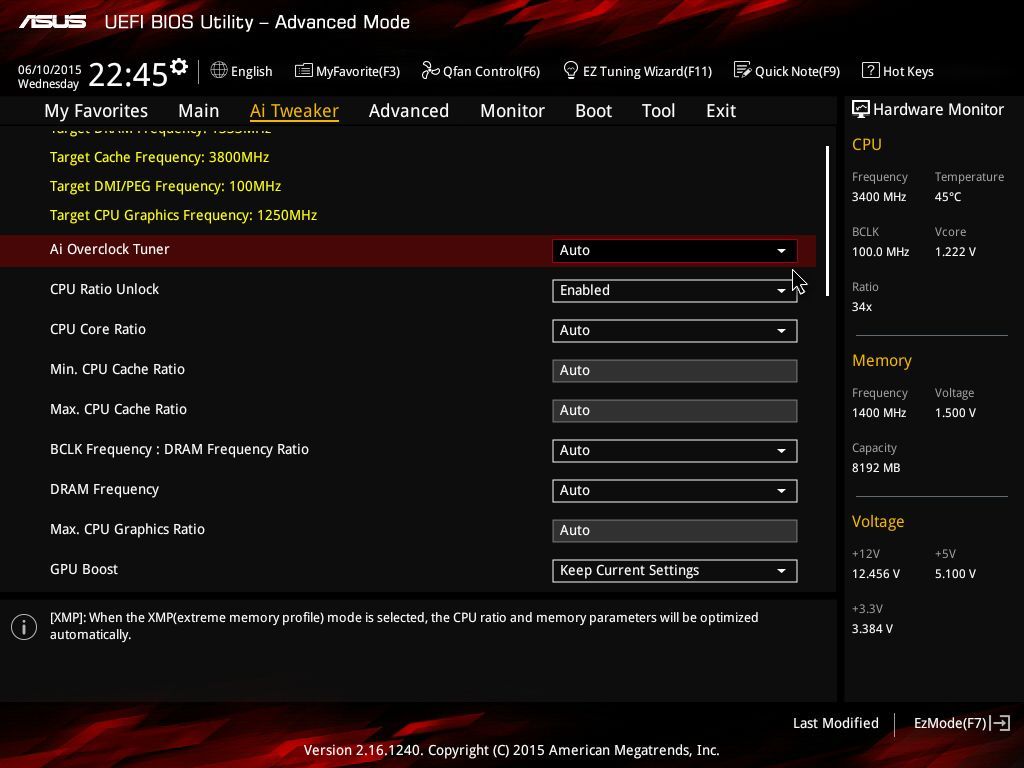The width and height of the screenshot is (1024, 768).
Task: Click the 06/10/2015 date text
Action: (50, 70)
